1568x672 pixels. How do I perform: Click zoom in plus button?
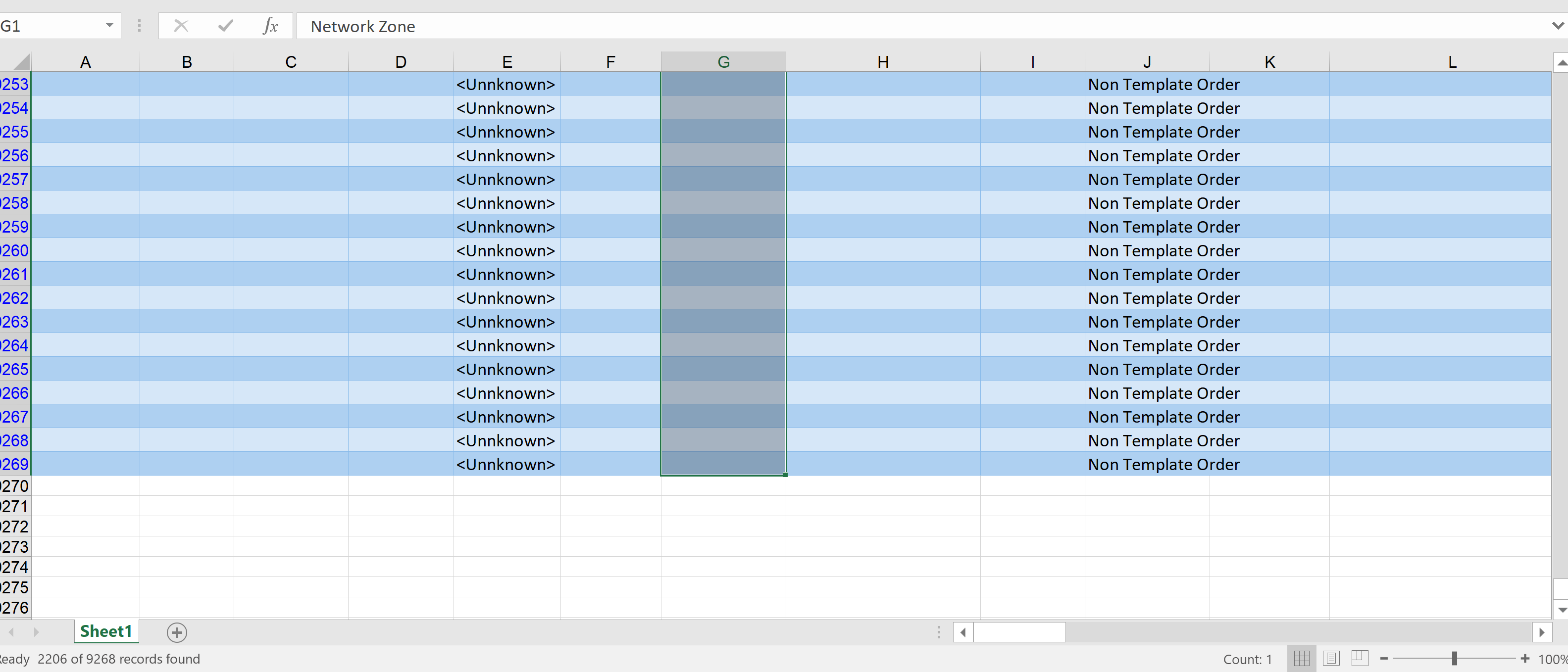tap(1525, 659)
